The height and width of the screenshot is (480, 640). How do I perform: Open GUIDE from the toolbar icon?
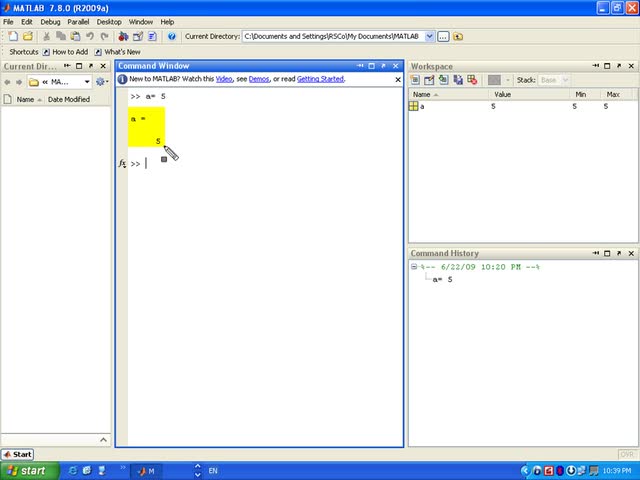(138, 36)
